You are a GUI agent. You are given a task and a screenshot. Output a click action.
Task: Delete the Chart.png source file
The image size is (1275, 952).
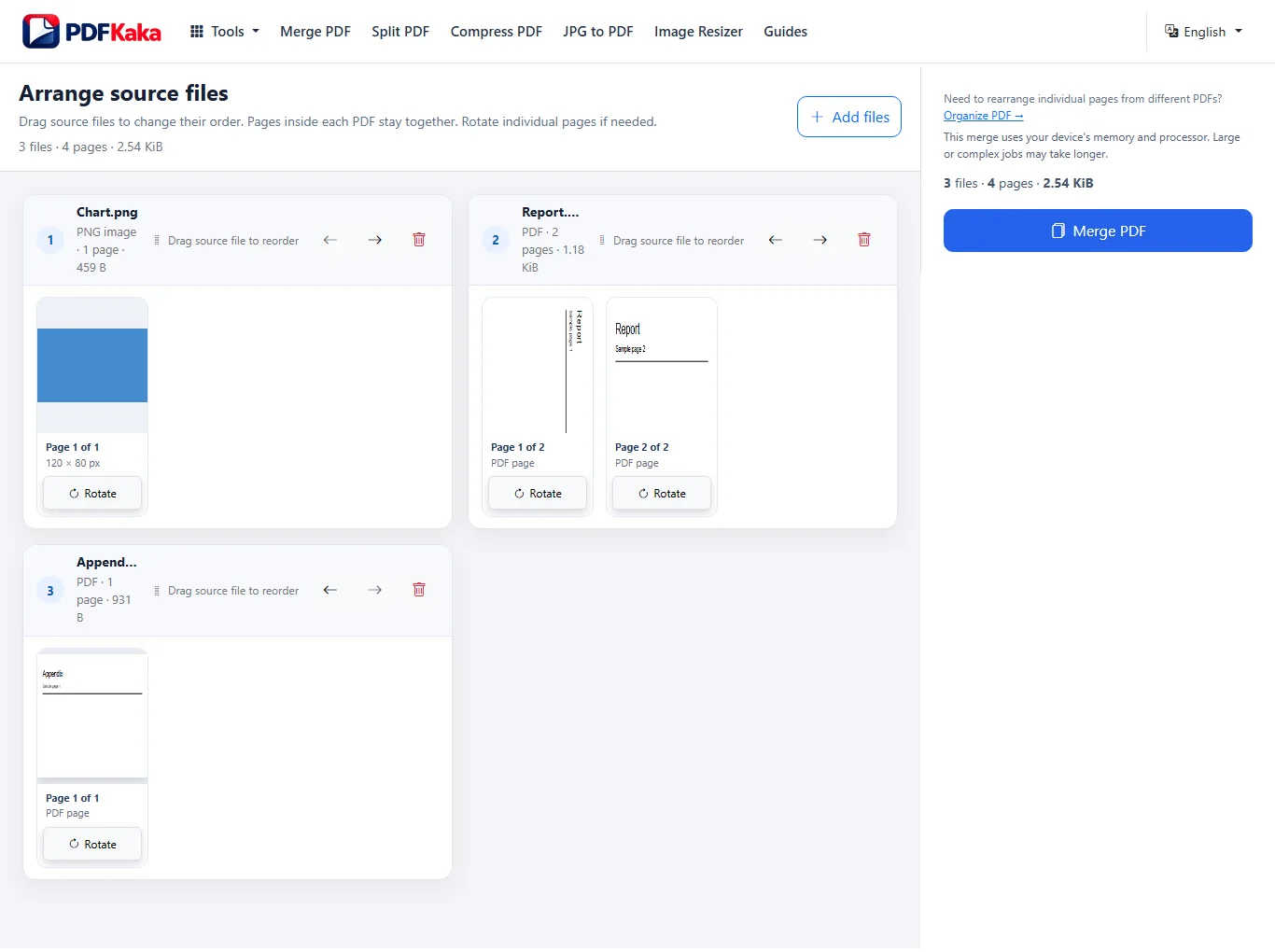[419, 240]
